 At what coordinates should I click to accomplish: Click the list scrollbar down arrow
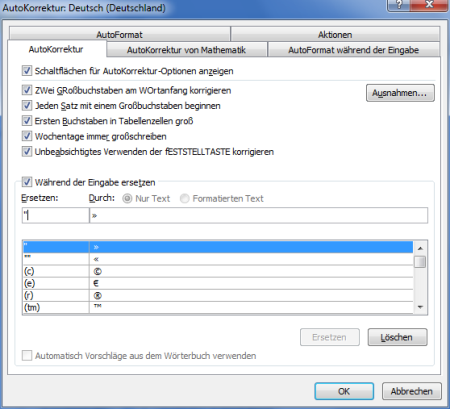tap(420, 307)
